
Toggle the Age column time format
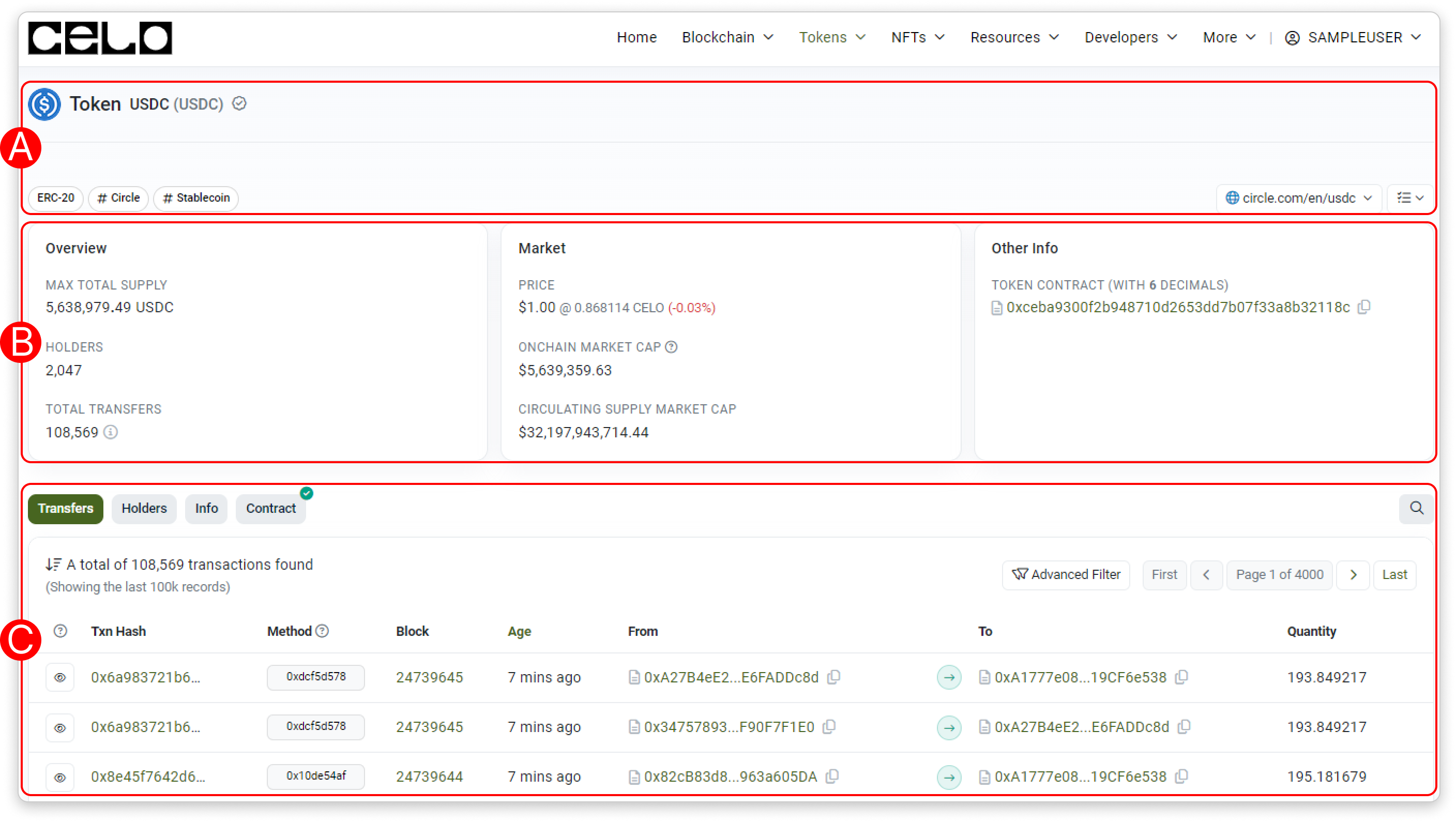click(x=519, y=631)
